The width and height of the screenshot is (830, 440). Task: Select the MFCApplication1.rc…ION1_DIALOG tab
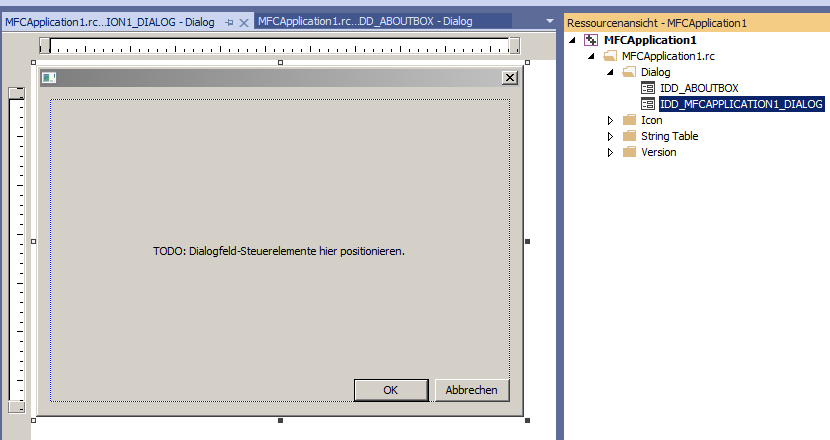pyautogui.click(x=110, y=22)
